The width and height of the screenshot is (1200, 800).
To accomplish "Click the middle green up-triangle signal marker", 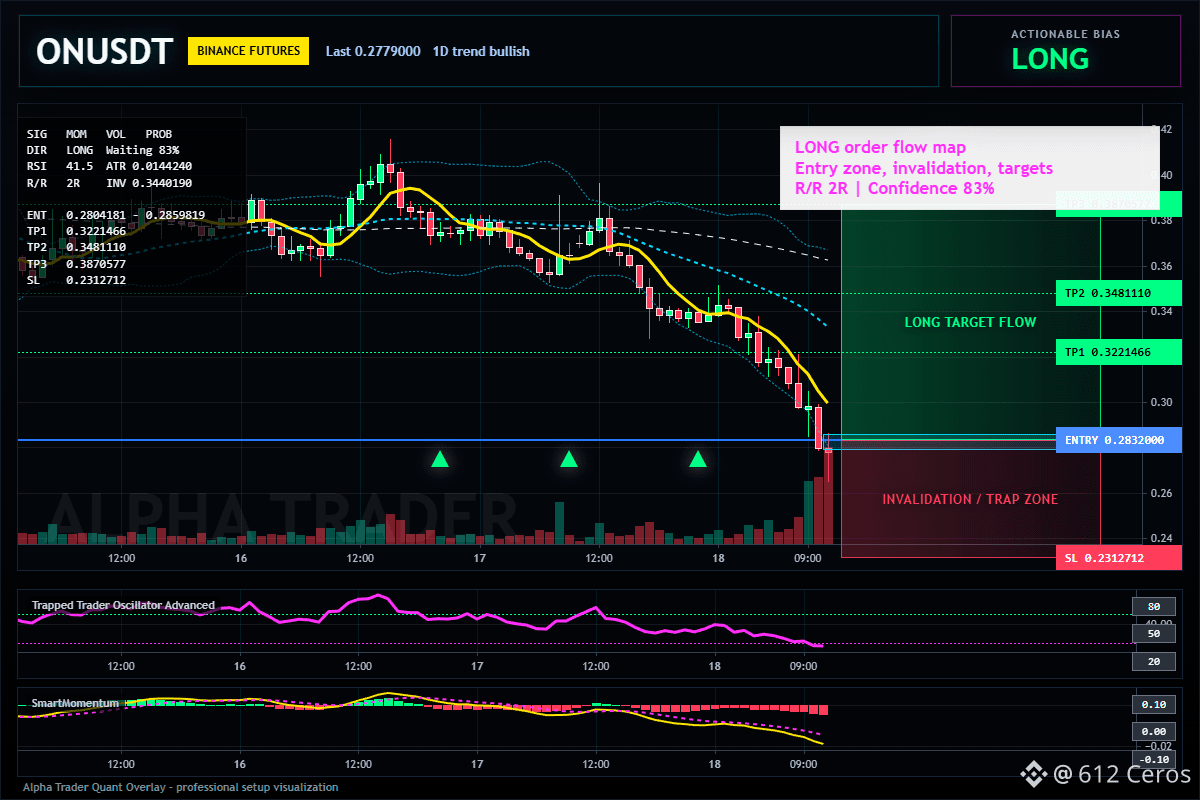I will (x=568, y=459).
